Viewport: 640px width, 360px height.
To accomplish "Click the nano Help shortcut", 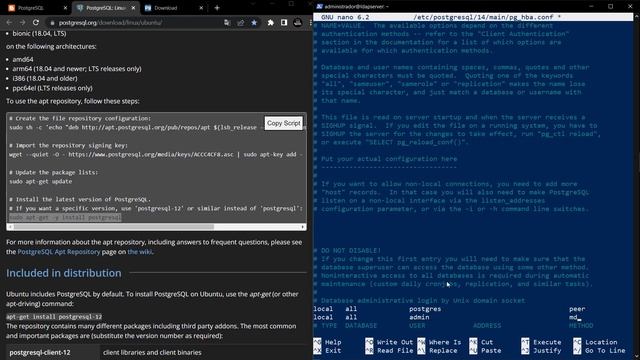I will pos(328,342).
